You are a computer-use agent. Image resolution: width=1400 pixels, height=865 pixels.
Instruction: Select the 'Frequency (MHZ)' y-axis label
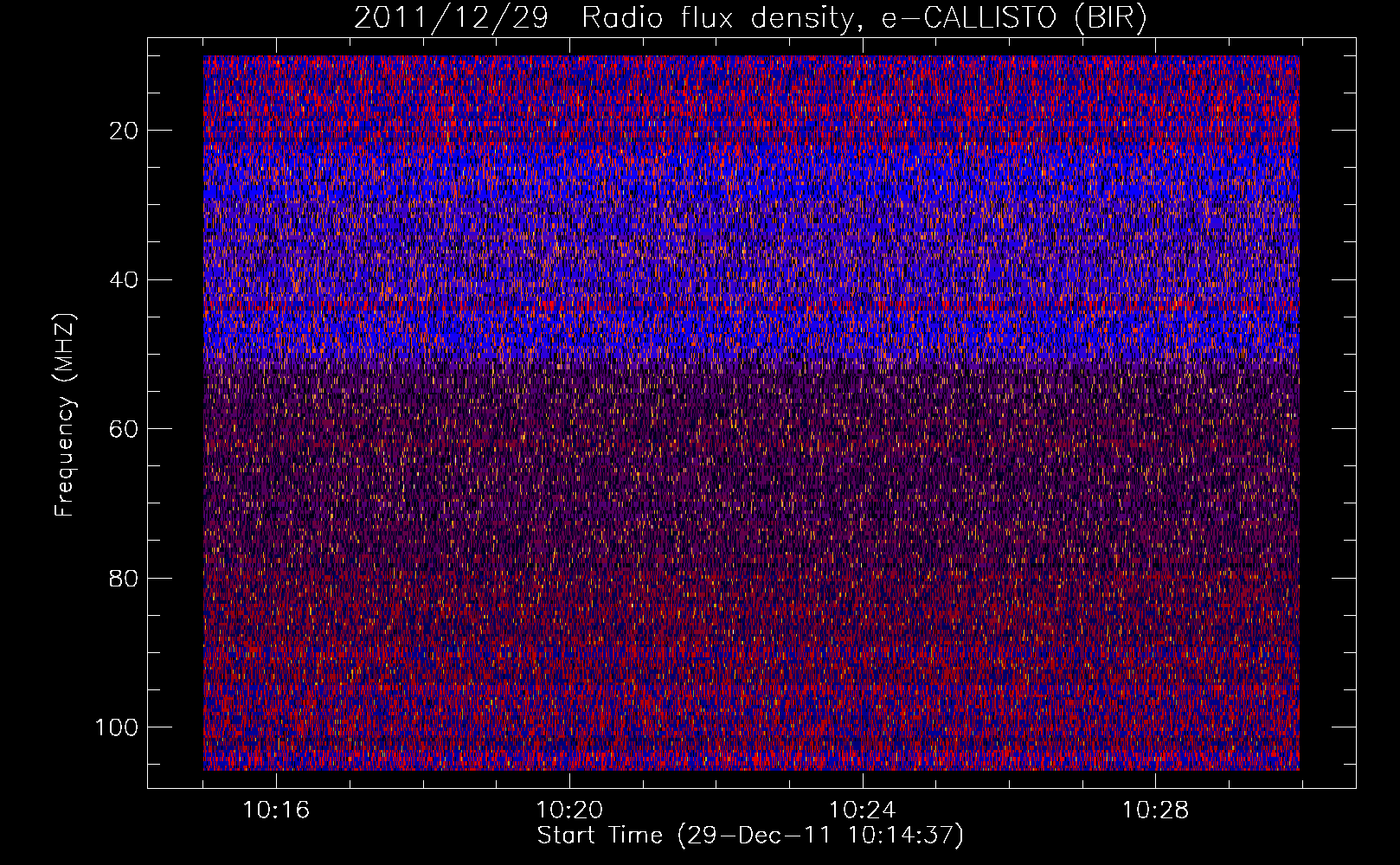65,415
